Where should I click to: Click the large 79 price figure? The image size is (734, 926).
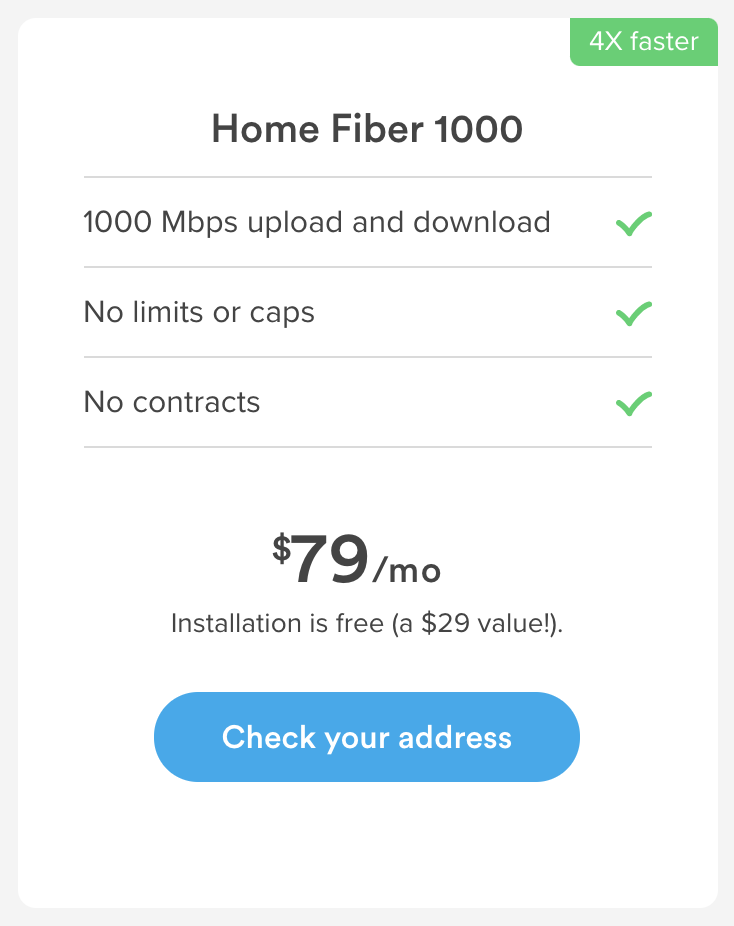(x=330, y=559)
